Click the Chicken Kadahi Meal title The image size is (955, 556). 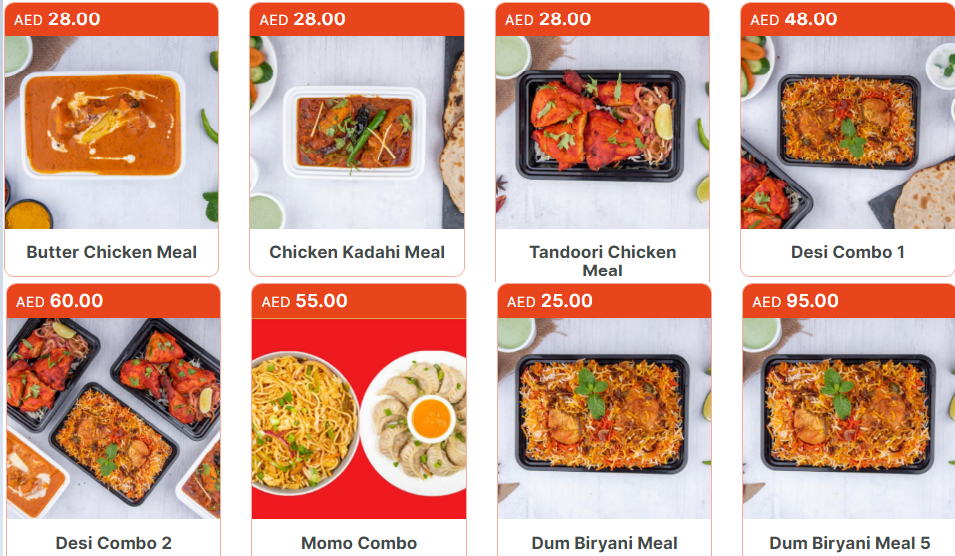[x=357, y=252]
